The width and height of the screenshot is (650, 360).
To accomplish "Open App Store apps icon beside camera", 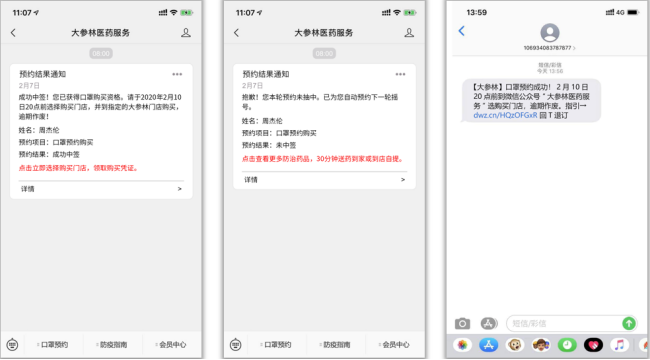I will pos(489,323).
